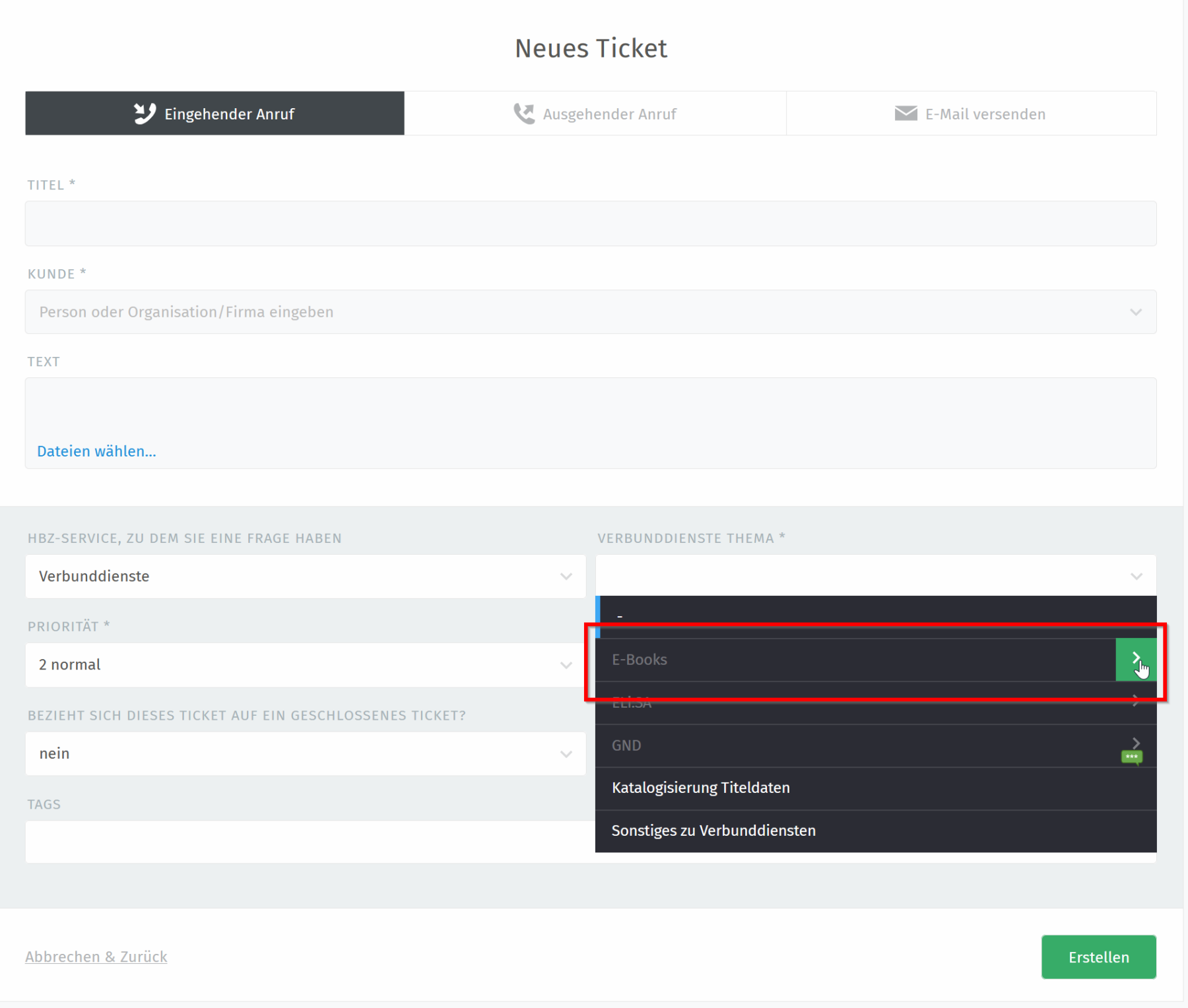The height and width of the screenshot is (1008, 1188).
Task: Click the Abbrechen & Zurück link
Action: tap(96, 957)
